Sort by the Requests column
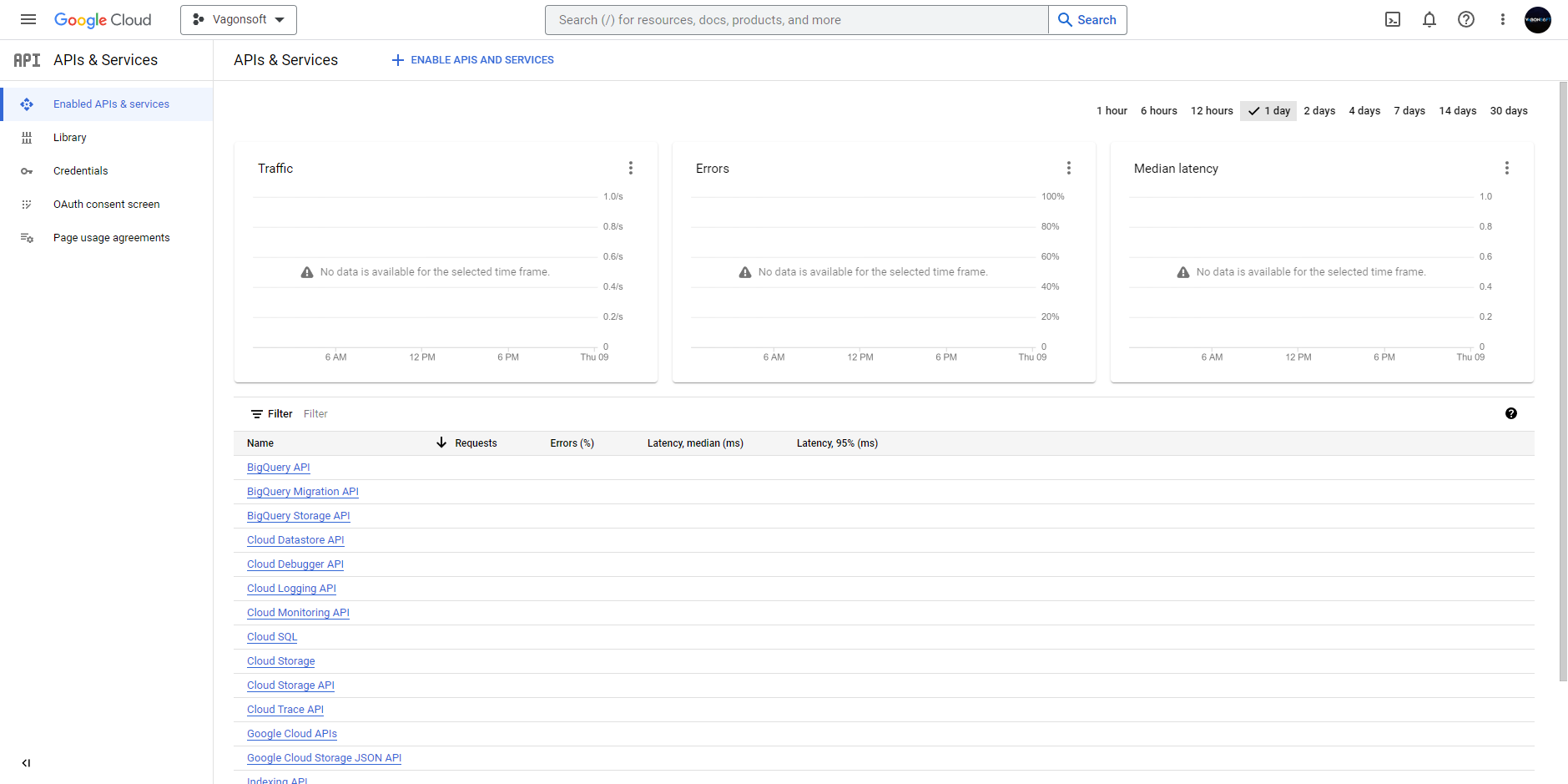The height and width of the screenshot is (784, 1568). [x=476, y=443]
